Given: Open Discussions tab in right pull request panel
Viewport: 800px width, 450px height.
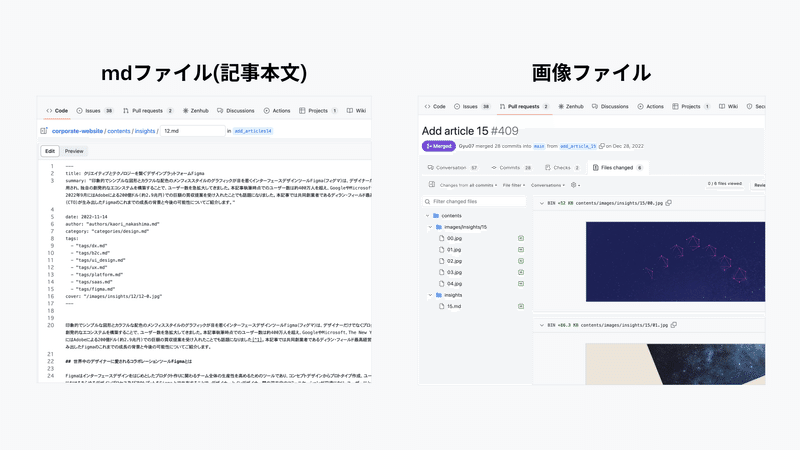Looking at the screenshot, I should click(610, 107).
